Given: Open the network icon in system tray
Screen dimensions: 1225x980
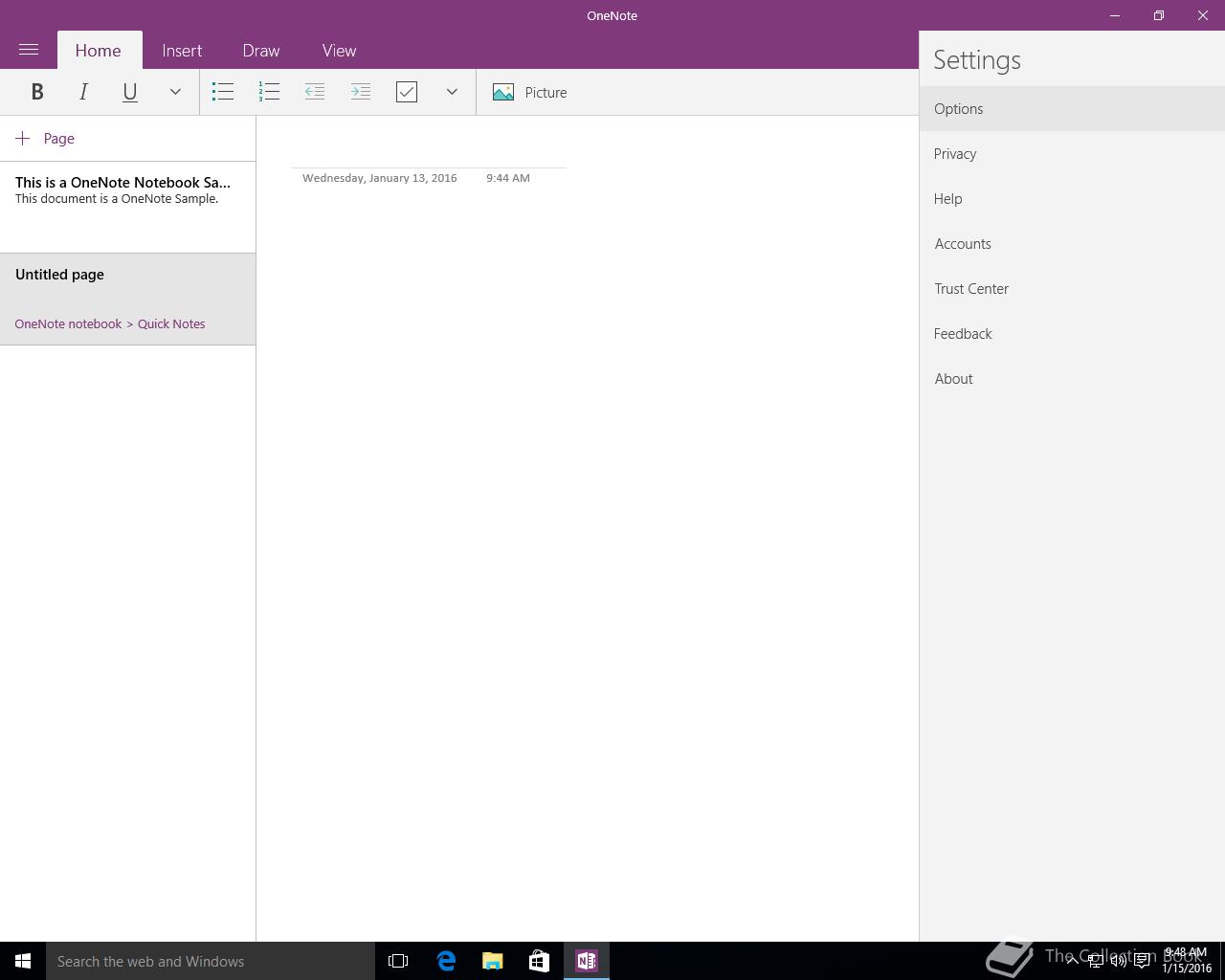Looking at the screenshot, I should [1095, 961].
